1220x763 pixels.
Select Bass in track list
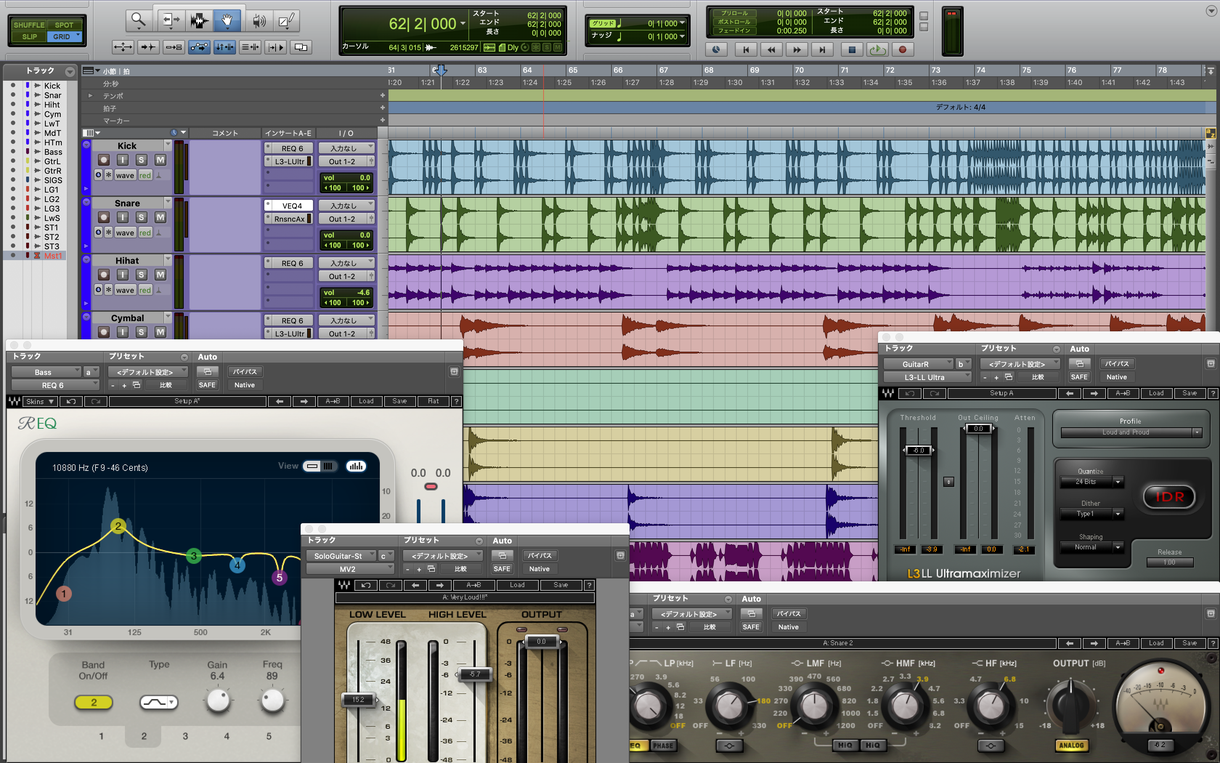coord(53,152)
